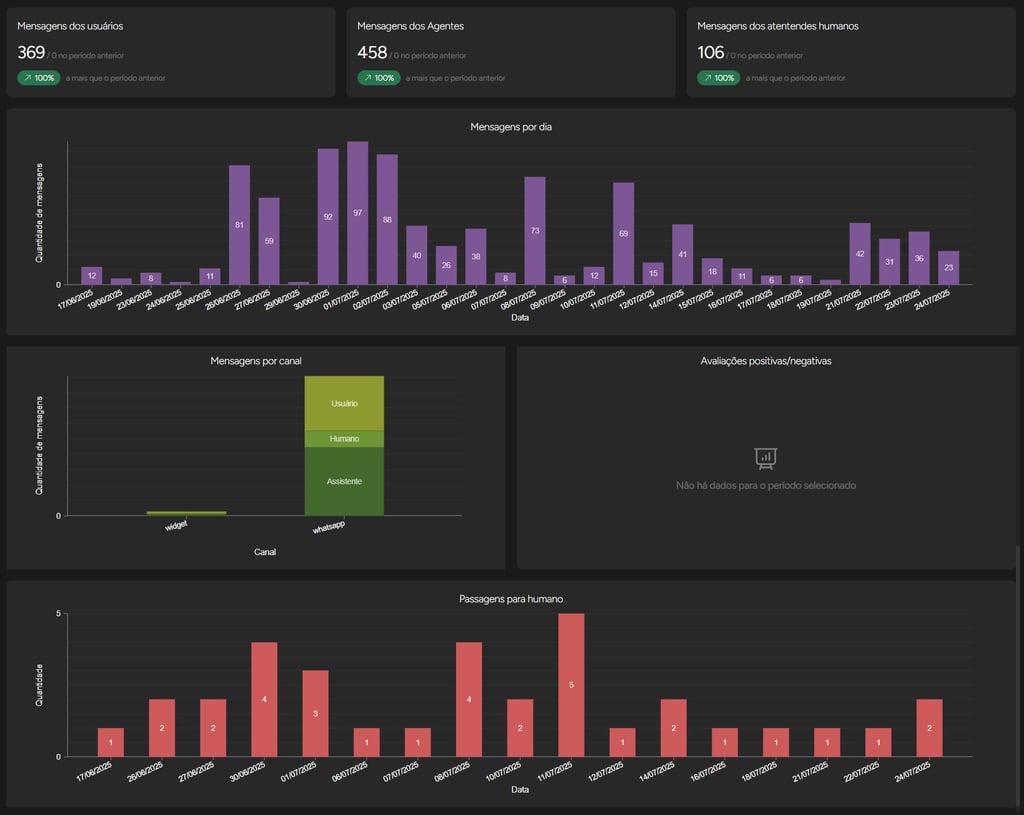Select the purple bar with value 88
The image size is (1024, 815).
pyautogui.click(x=387, y=219)
